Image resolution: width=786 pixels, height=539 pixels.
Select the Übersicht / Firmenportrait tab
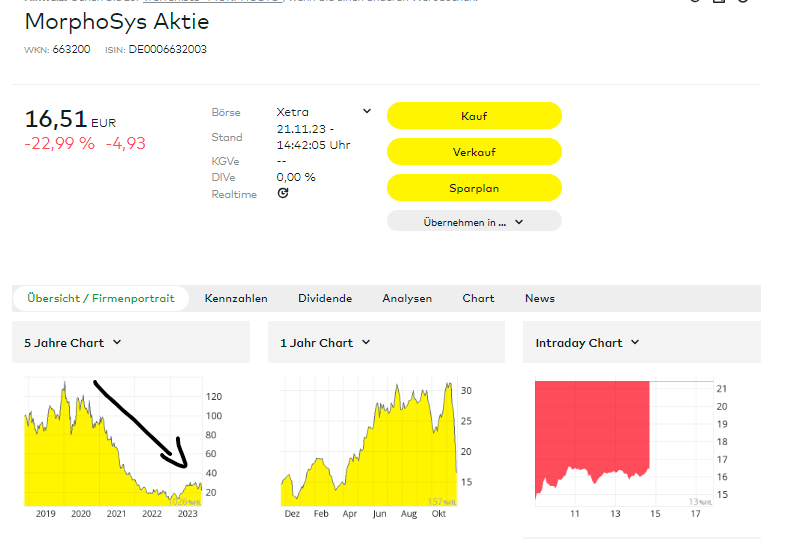pos(101,298)
